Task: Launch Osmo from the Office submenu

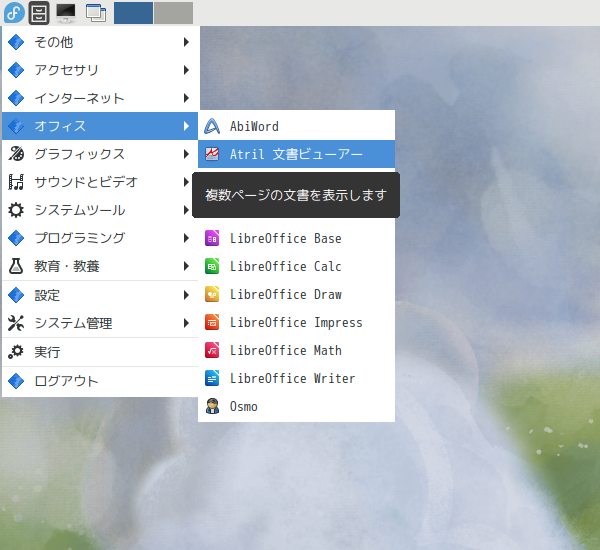Action: click(x=297, y=406)
